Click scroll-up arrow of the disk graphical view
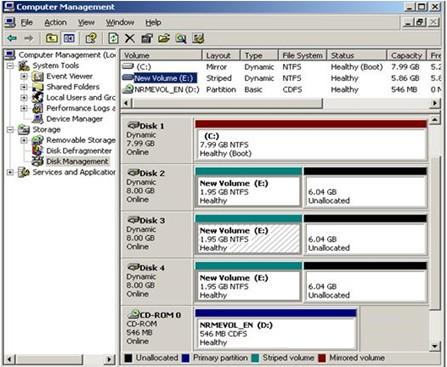Image resolution: width=447 pixels, height=367 pixels. pyautogui.click(x=435, y=119)
